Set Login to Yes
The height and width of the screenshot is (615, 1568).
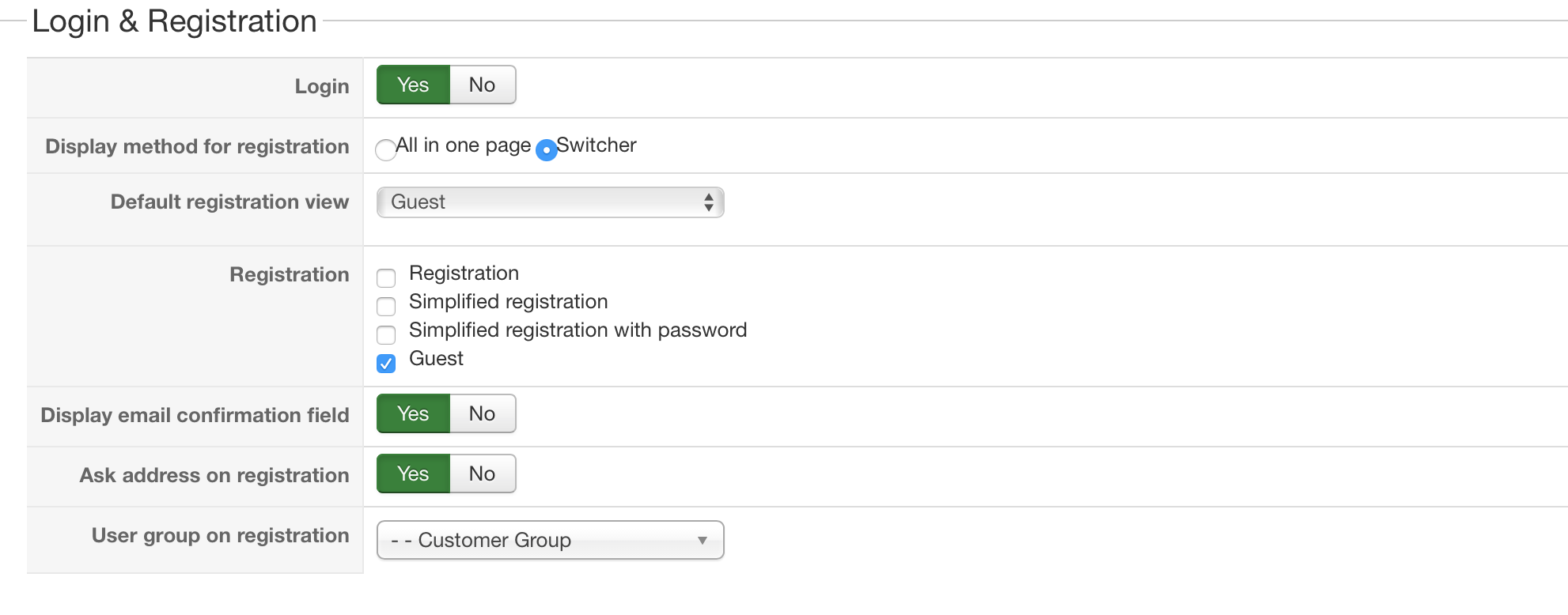(413, 85)
